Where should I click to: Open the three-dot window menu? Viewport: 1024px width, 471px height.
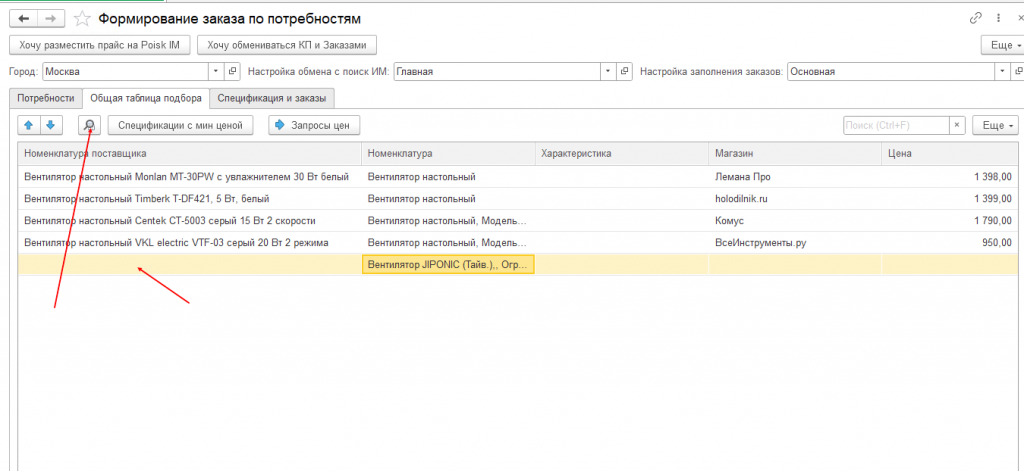point(999,18)
